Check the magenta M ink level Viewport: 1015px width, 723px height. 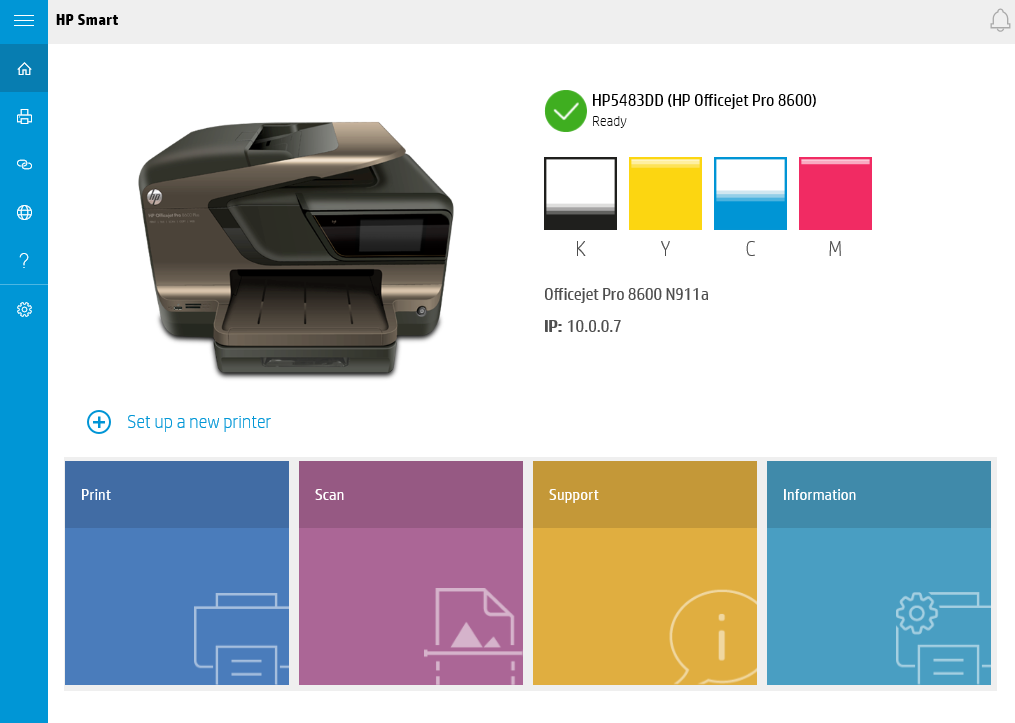coord(835,194)
